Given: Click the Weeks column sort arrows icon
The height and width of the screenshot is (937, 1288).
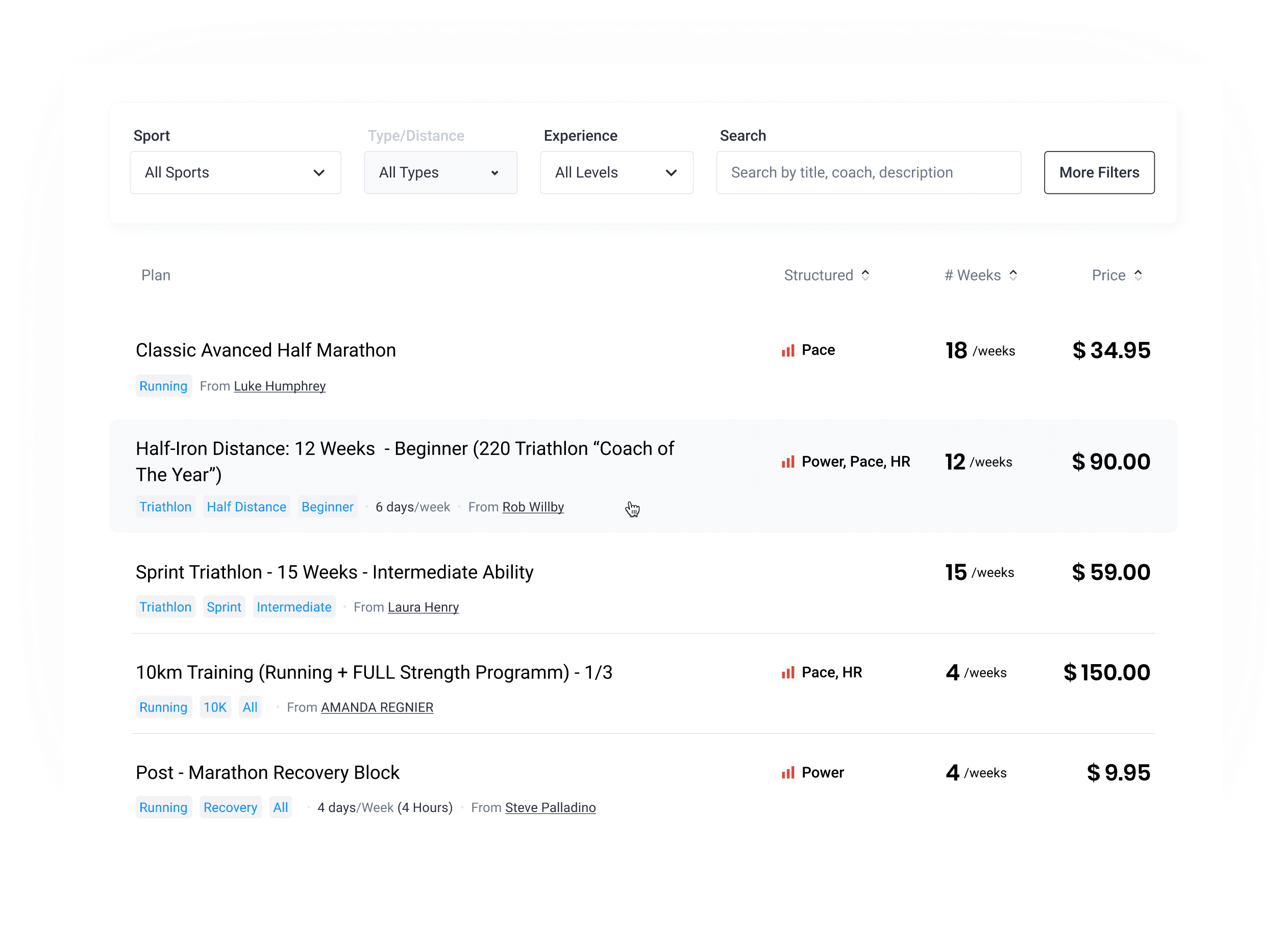Looking at the screenshot, I should tap(1013, 275).
